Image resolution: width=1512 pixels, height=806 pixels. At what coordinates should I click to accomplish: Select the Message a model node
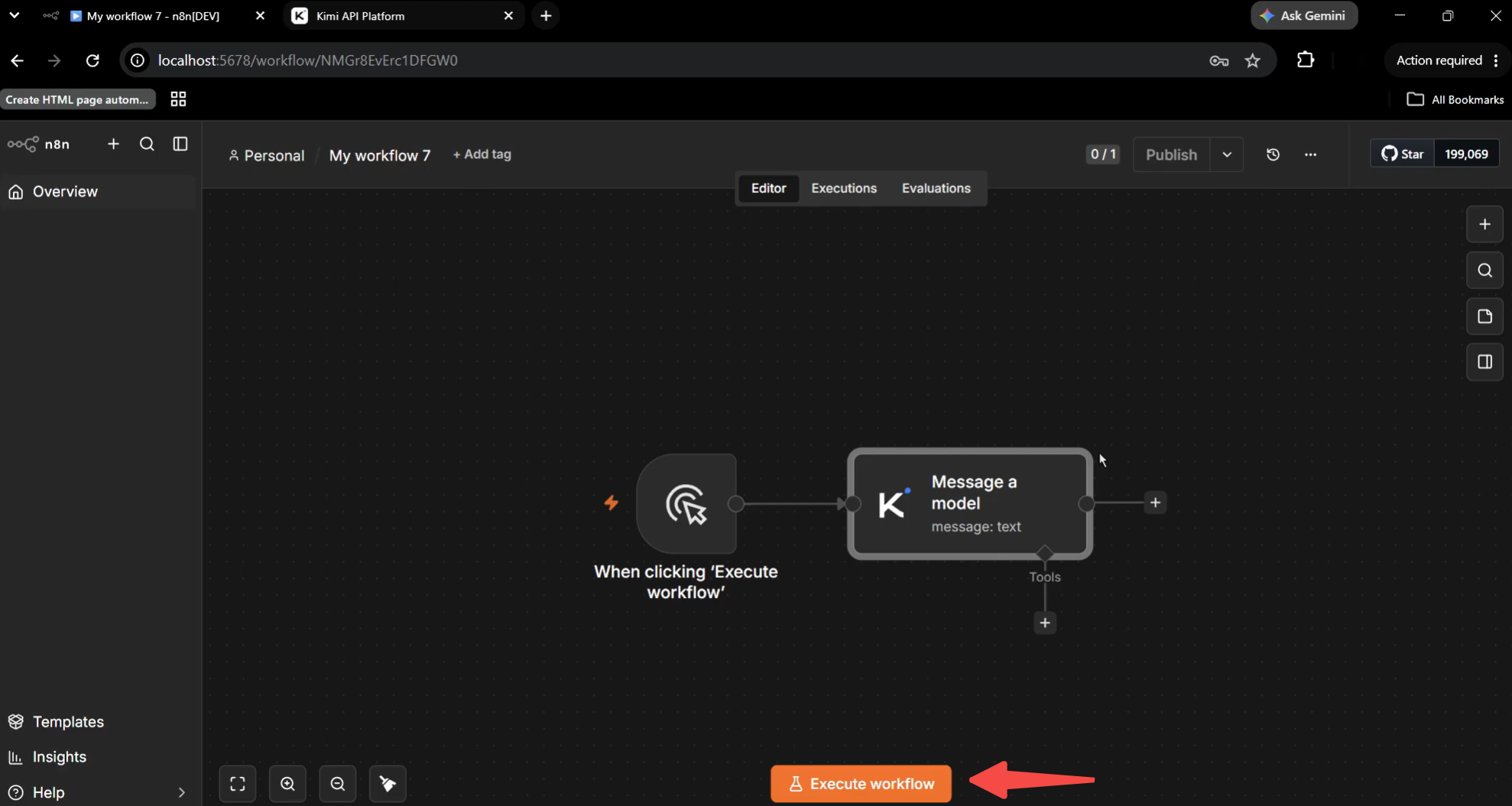pos(970,503)
